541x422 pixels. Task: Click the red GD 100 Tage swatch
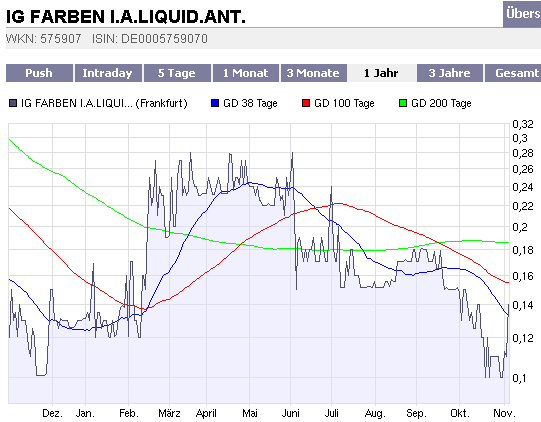pos(306,103)
